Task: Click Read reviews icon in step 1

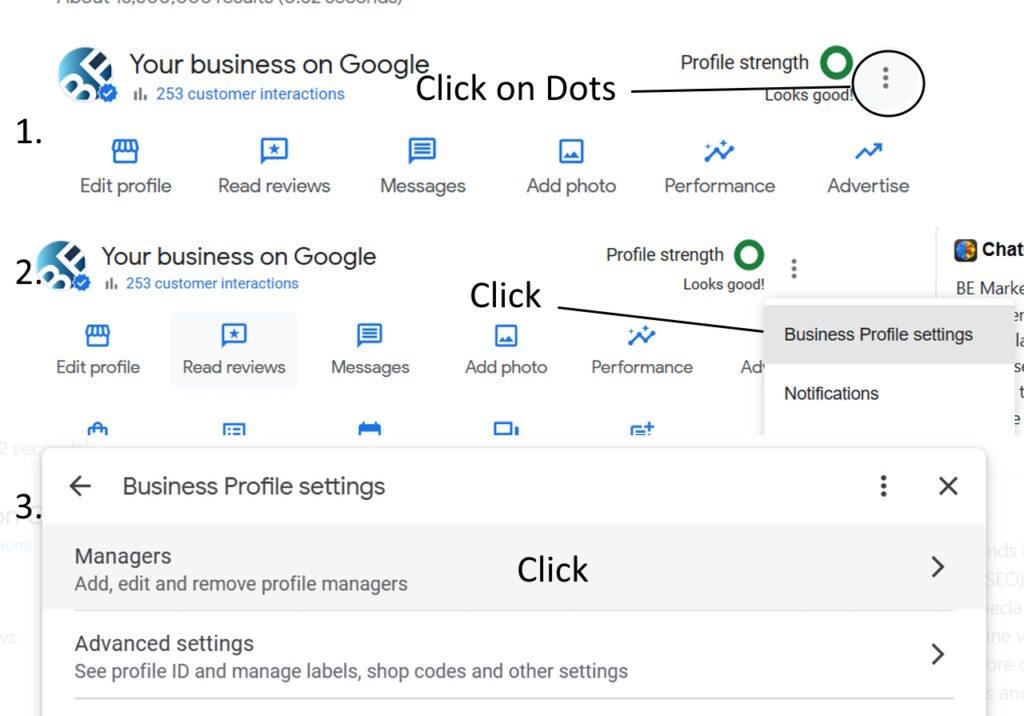Action: click(x=274, y=151)
